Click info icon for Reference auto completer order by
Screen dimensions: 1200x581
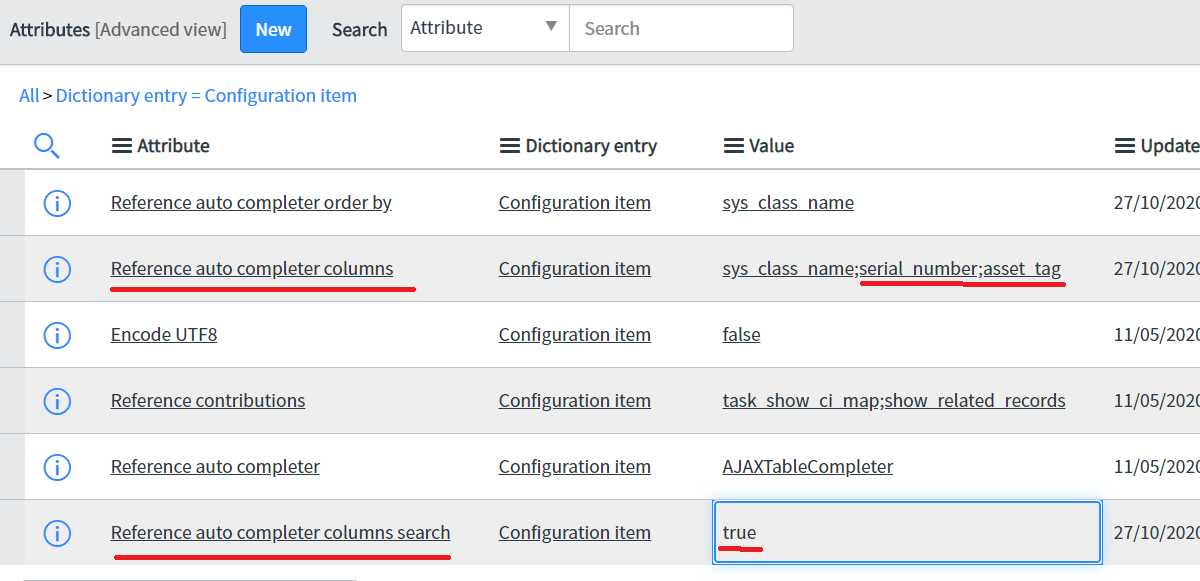[57, 203]
